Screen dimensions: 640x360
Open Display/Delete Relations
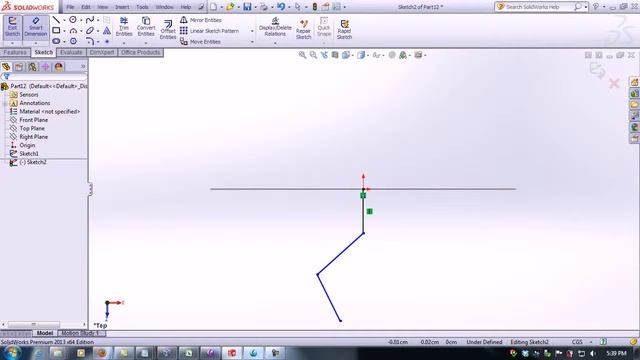pyautogui.click(x=275, y=27)
